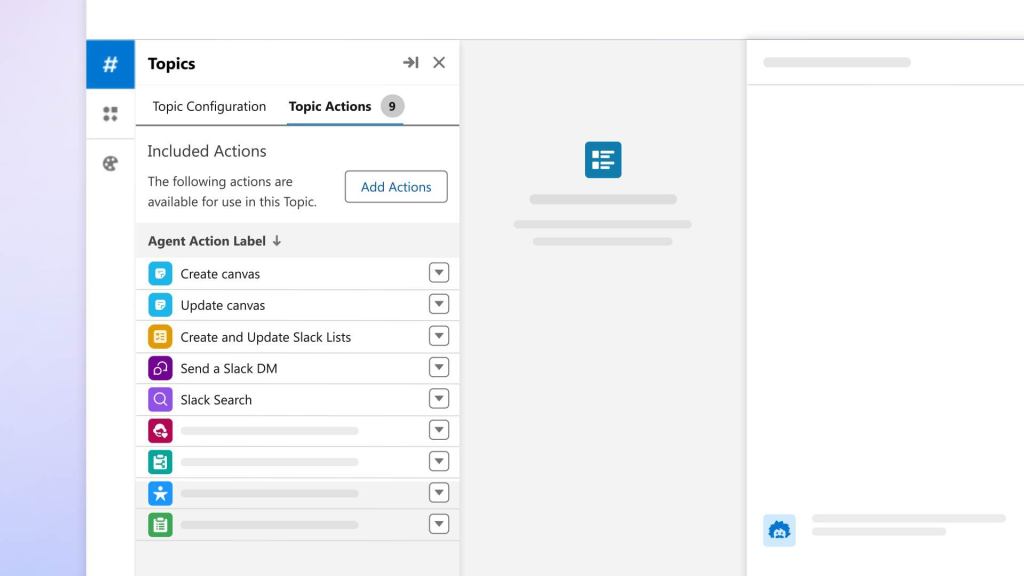This screenshot has width=1024, height=576.
Task: Click the Included Actions heading
Action: pyautogui.click(x=207, y=151)
